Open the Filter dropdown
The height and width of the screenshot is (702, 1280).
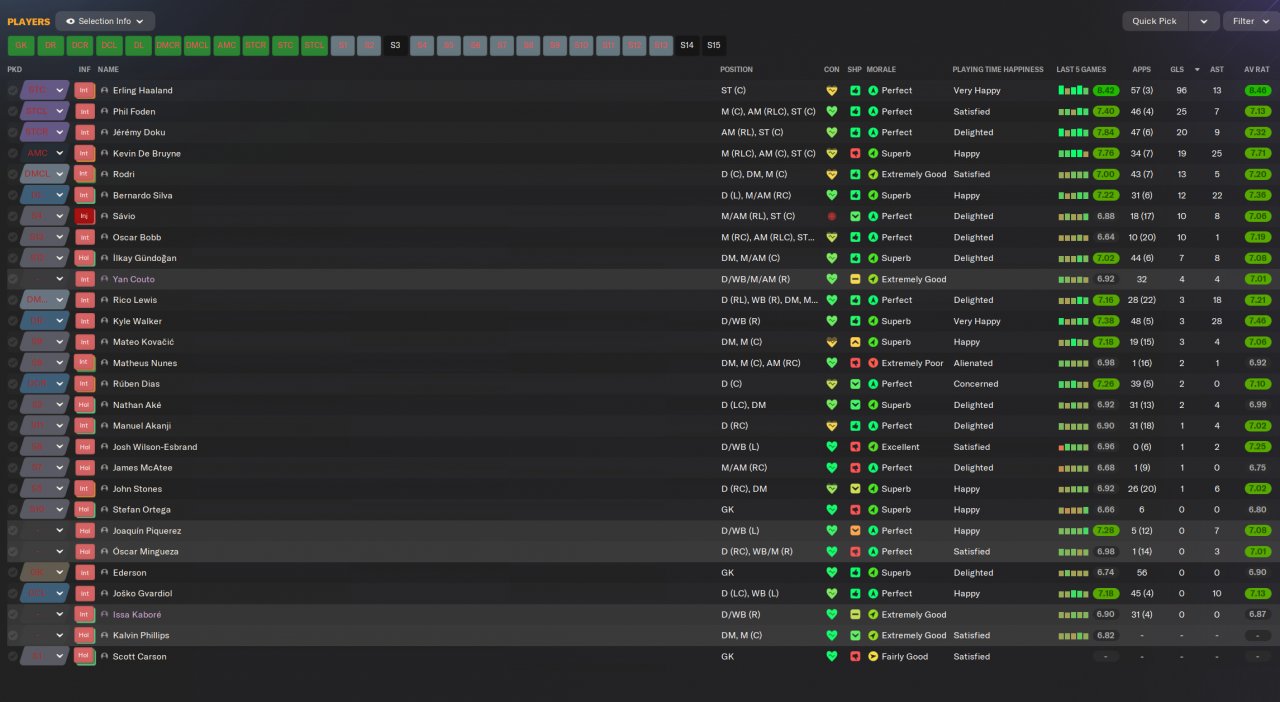click(1250, 21)
